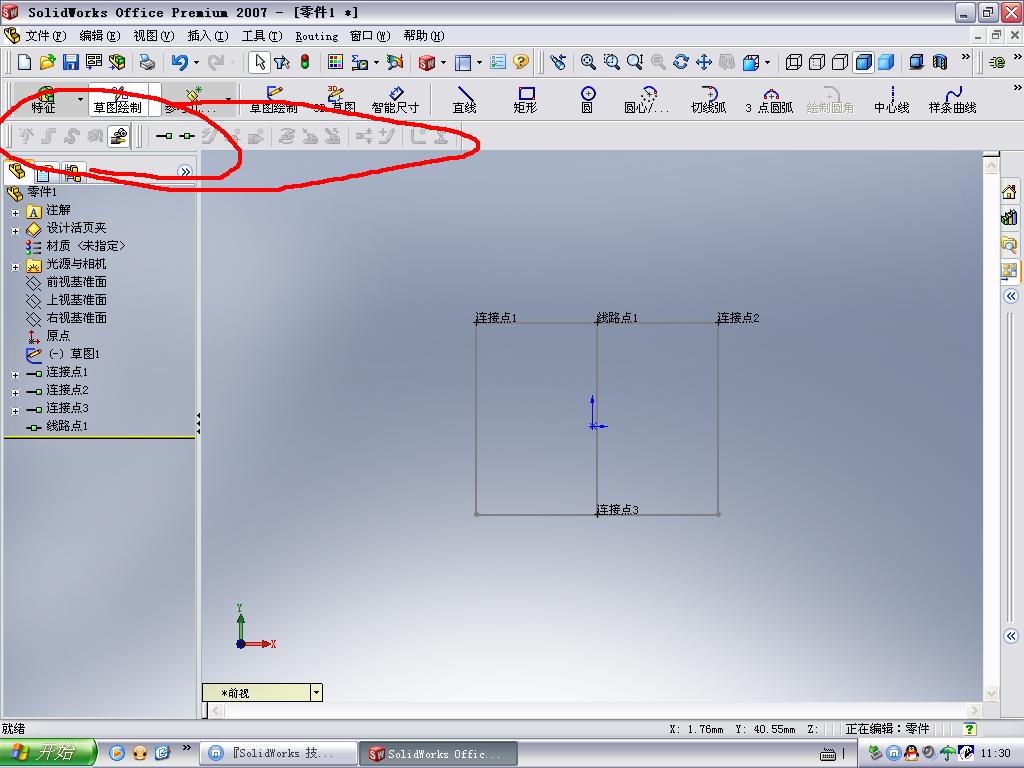
Task: Undo the last action
Action: (179, 62)
